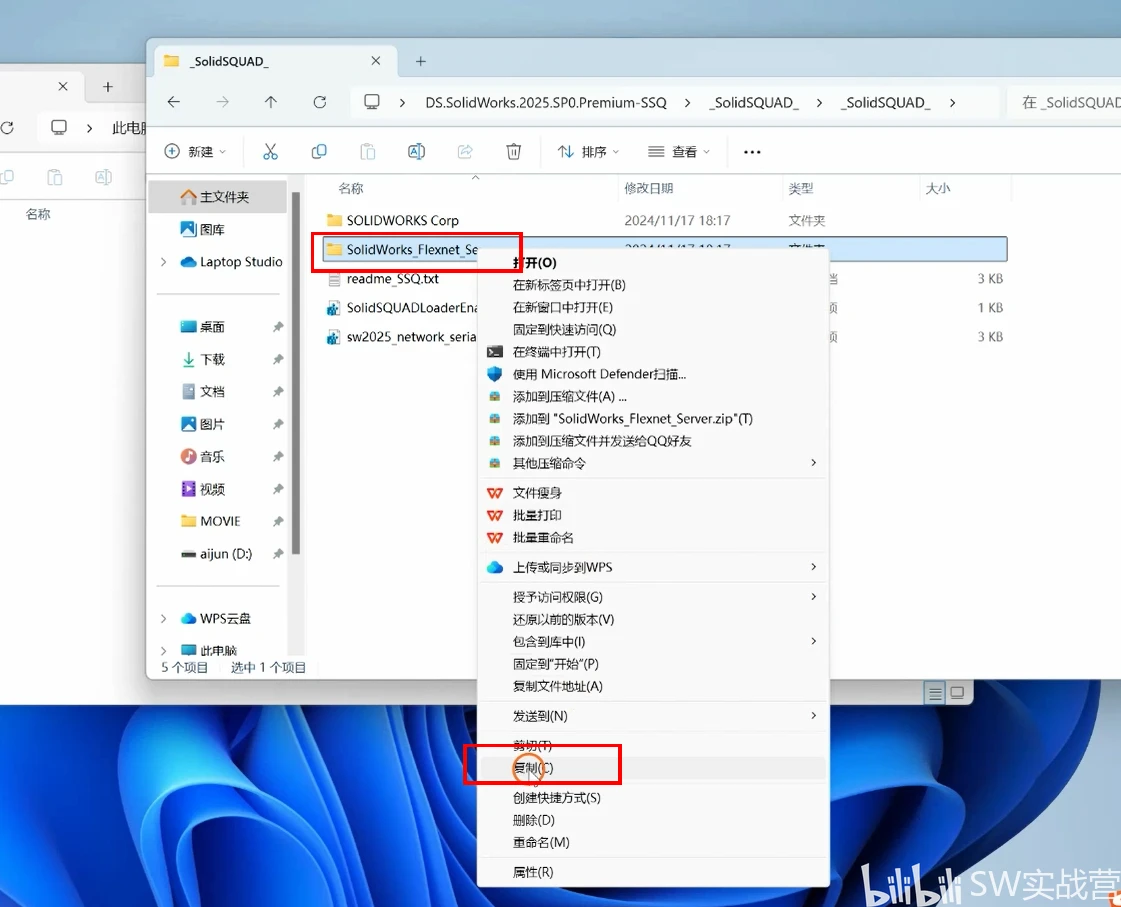Click the WPS icon beside 文件瘦身
Viewport: 1121px width, 907px height.
495,492
